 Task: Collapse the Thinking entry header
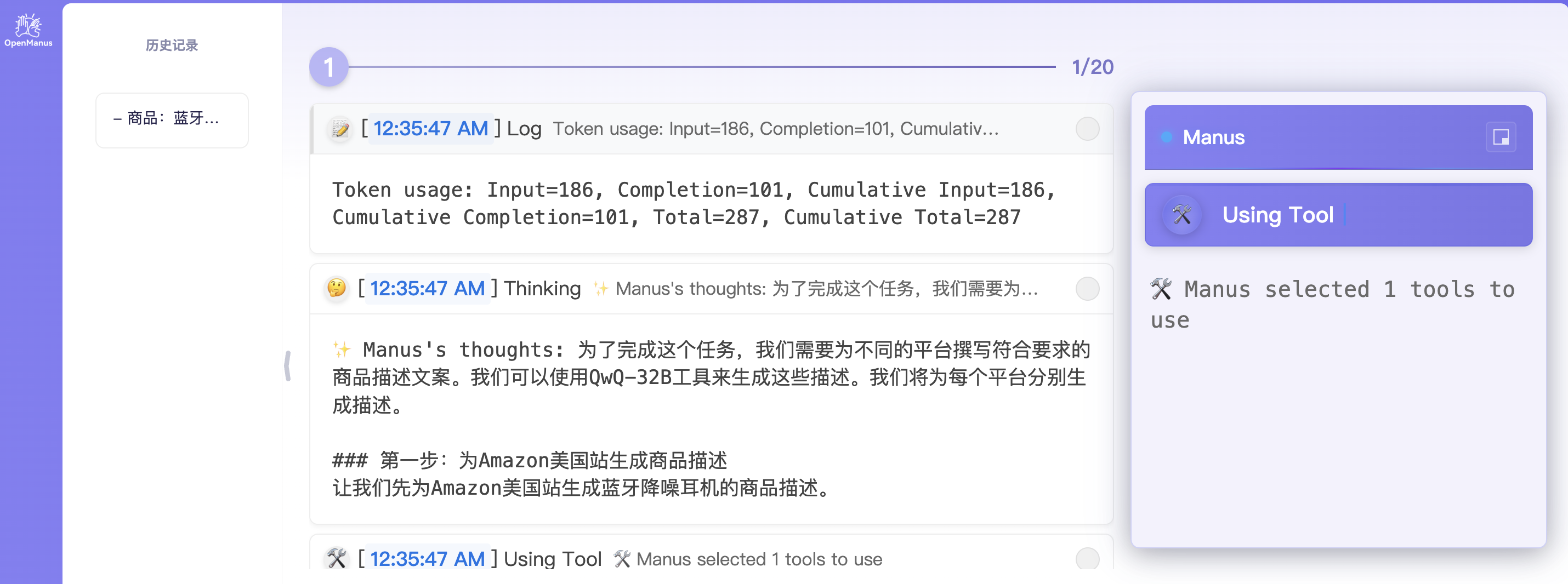pos(712,288)
